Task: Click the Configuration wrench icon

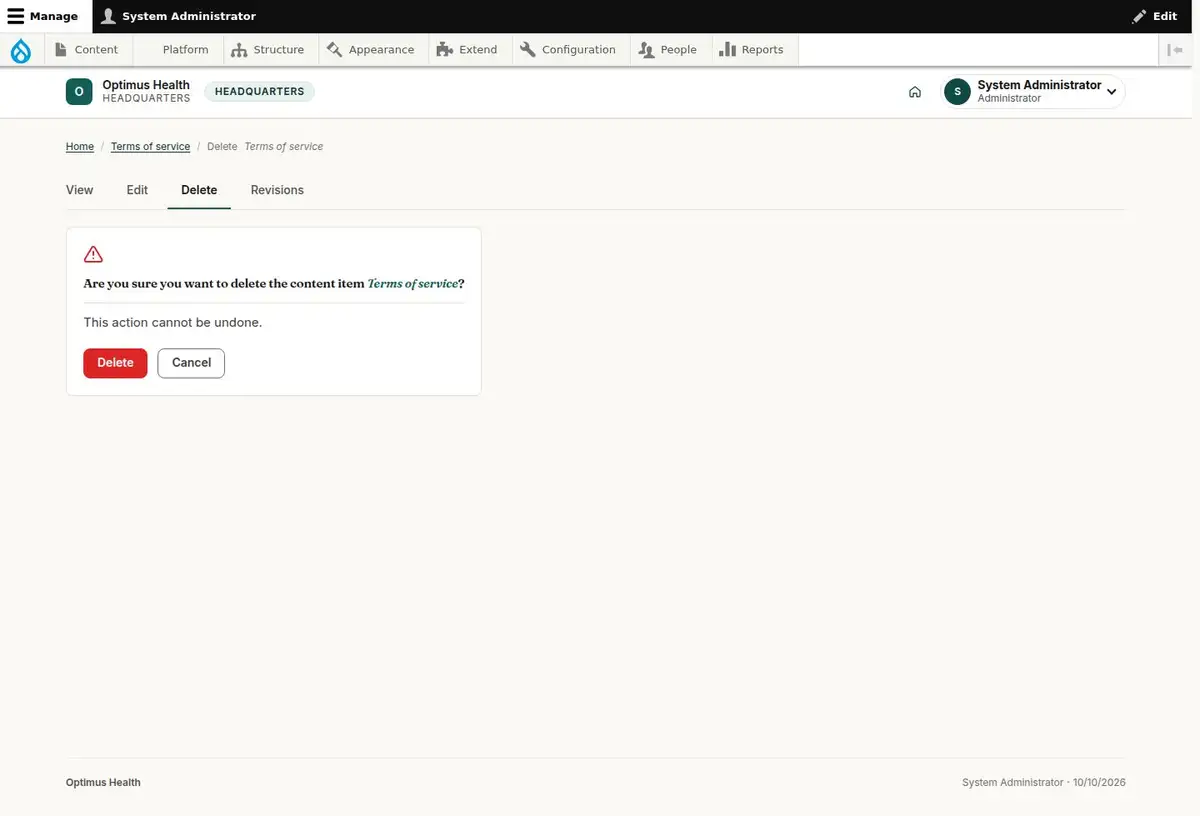Action: (528, 50)
